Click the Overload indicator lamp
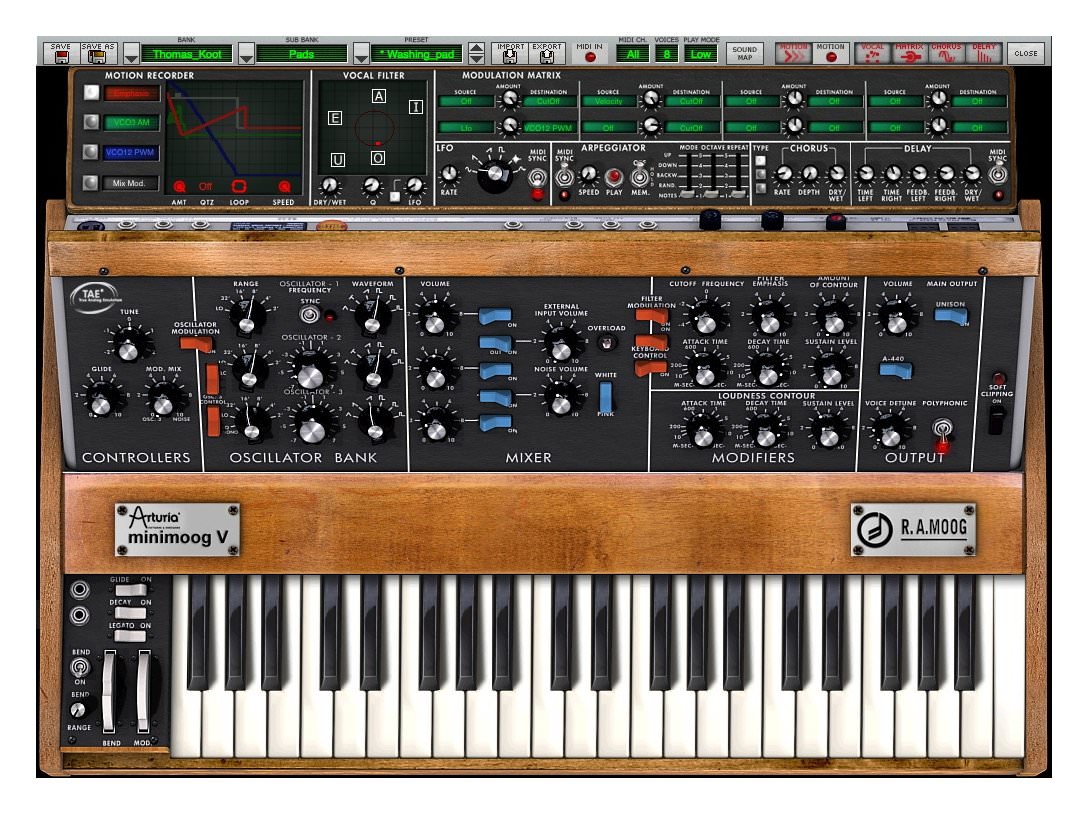This screenshot has width=1088, height=814. click(607, 342)
